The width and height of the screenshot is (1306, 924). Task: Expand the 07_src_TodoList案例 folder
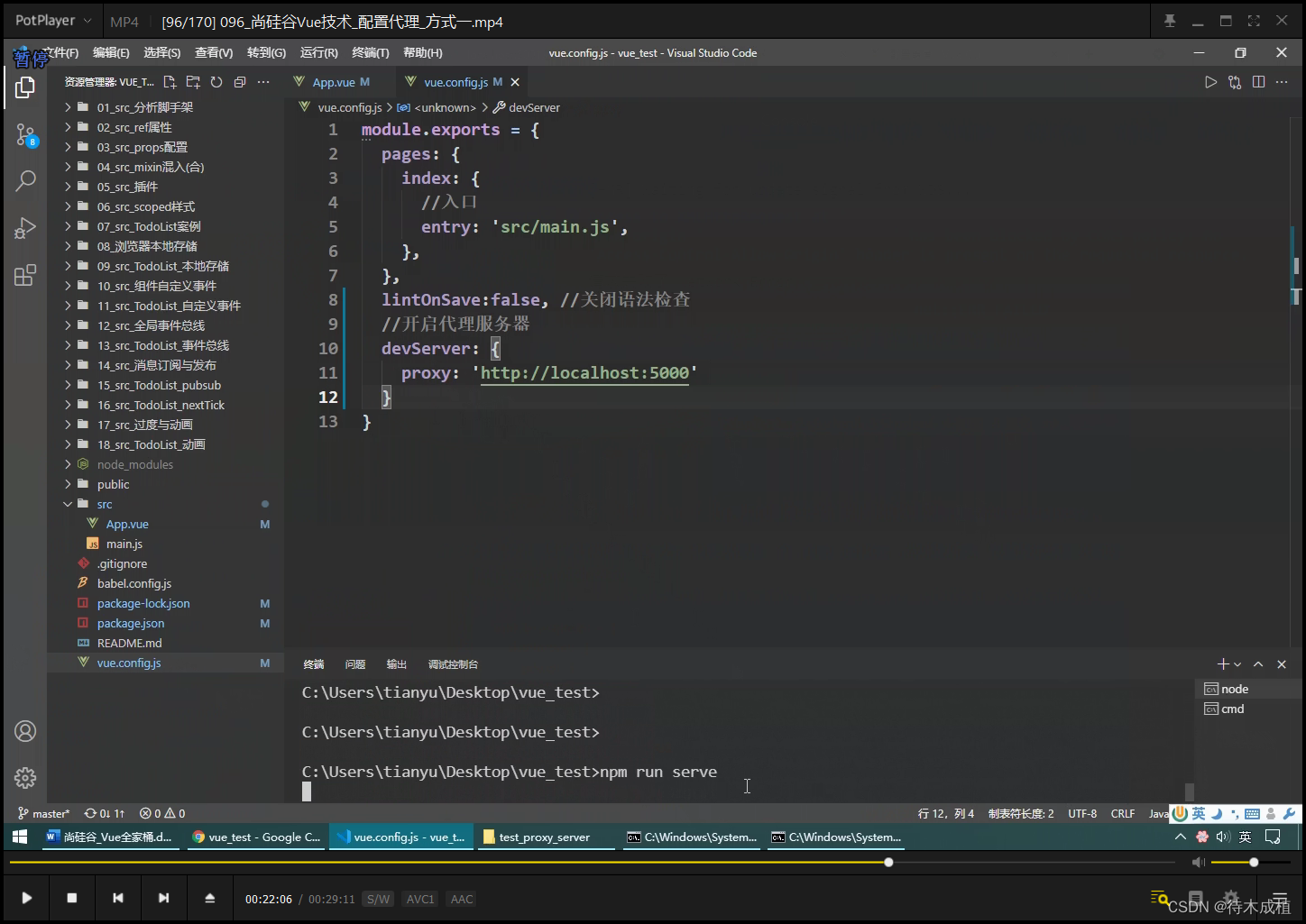[165, 226]
